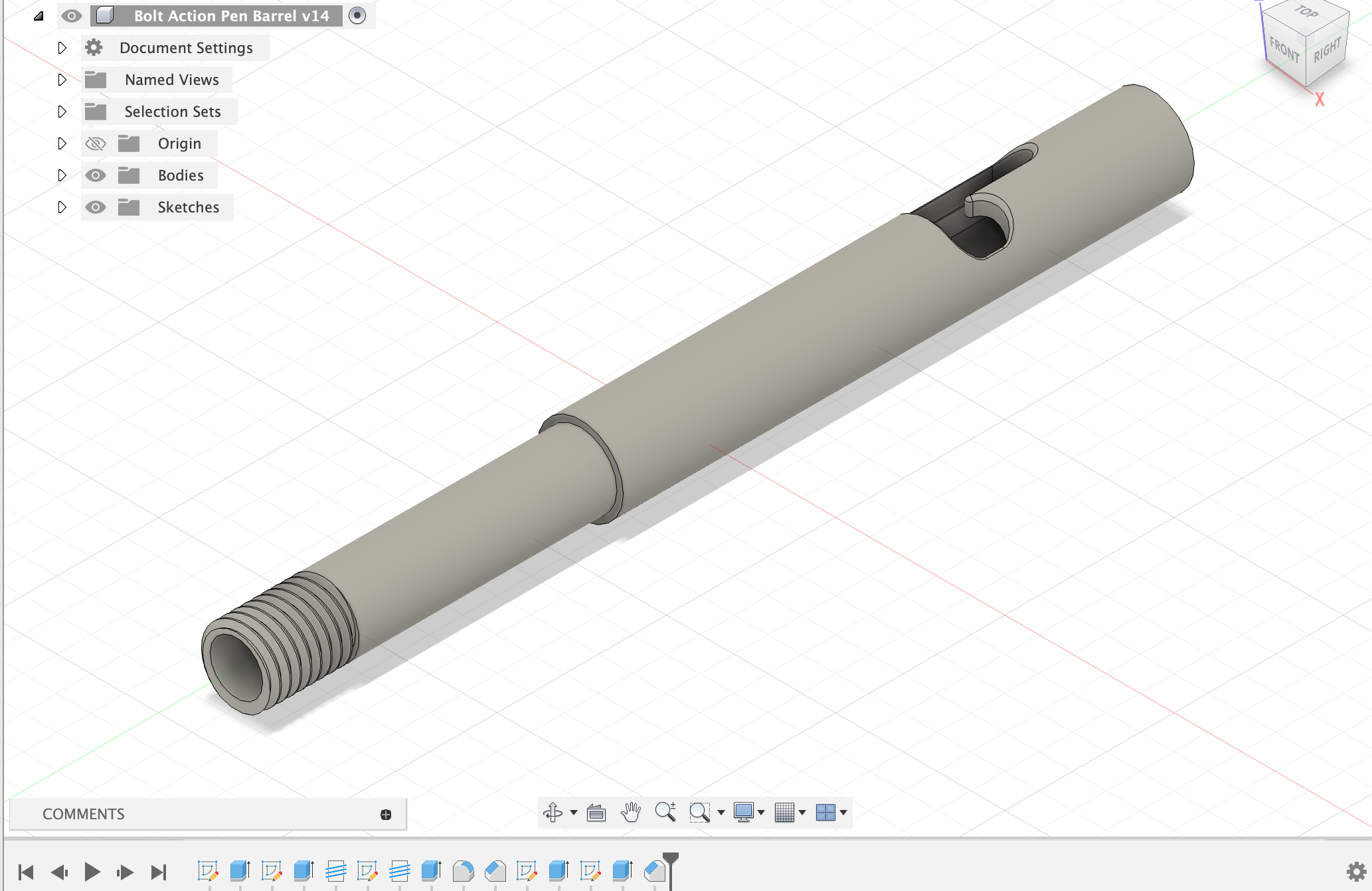Expand Document Settings node
The height and width of the screenshot is (891, 1372).
(62, 48)
